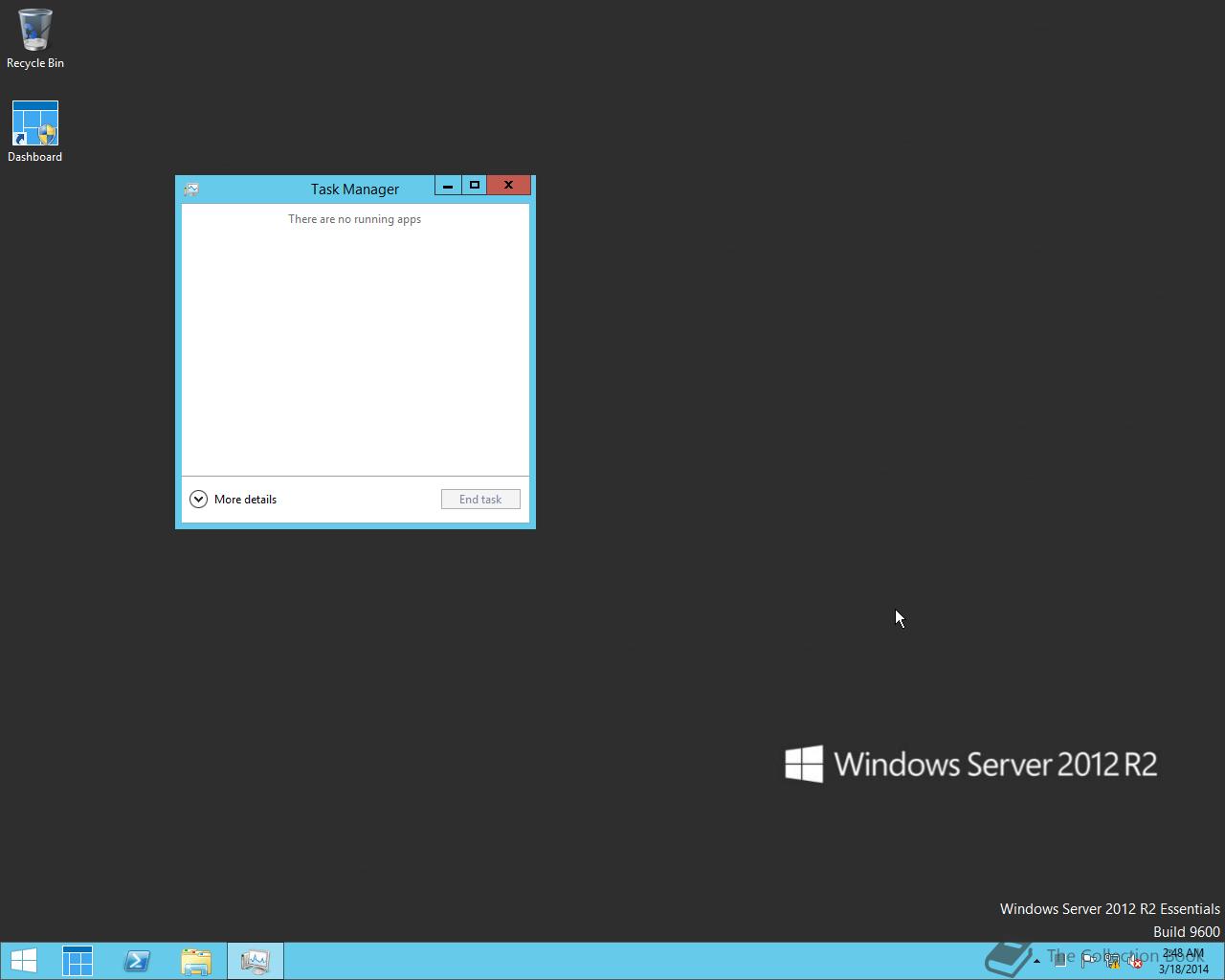Image resolution: width=1225 pixels, height=980 pixels.
Task: Open the clock showing 3/18/2014
Action: (1184, 961)
